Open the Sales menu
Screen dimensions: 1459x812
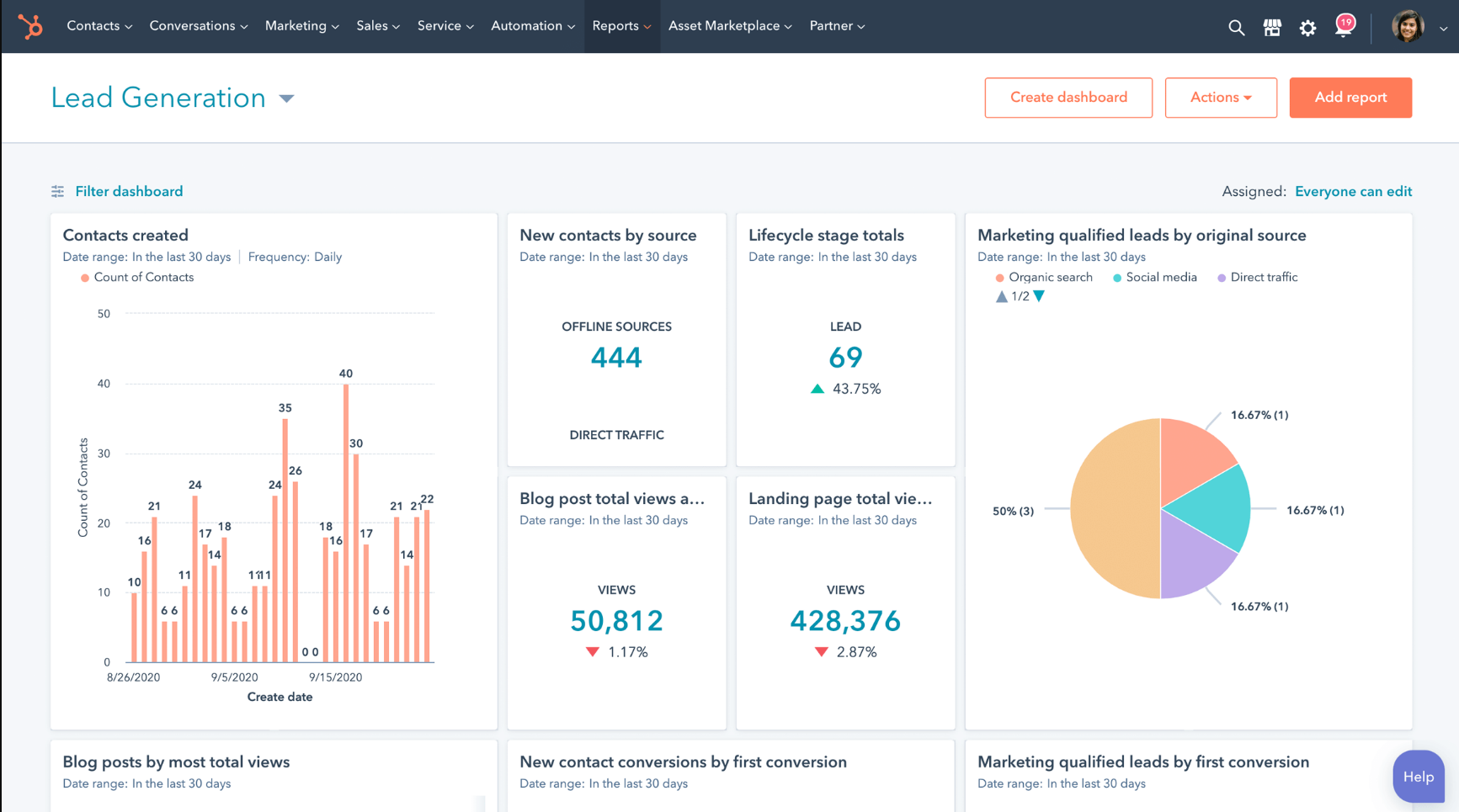coord(378,26)
